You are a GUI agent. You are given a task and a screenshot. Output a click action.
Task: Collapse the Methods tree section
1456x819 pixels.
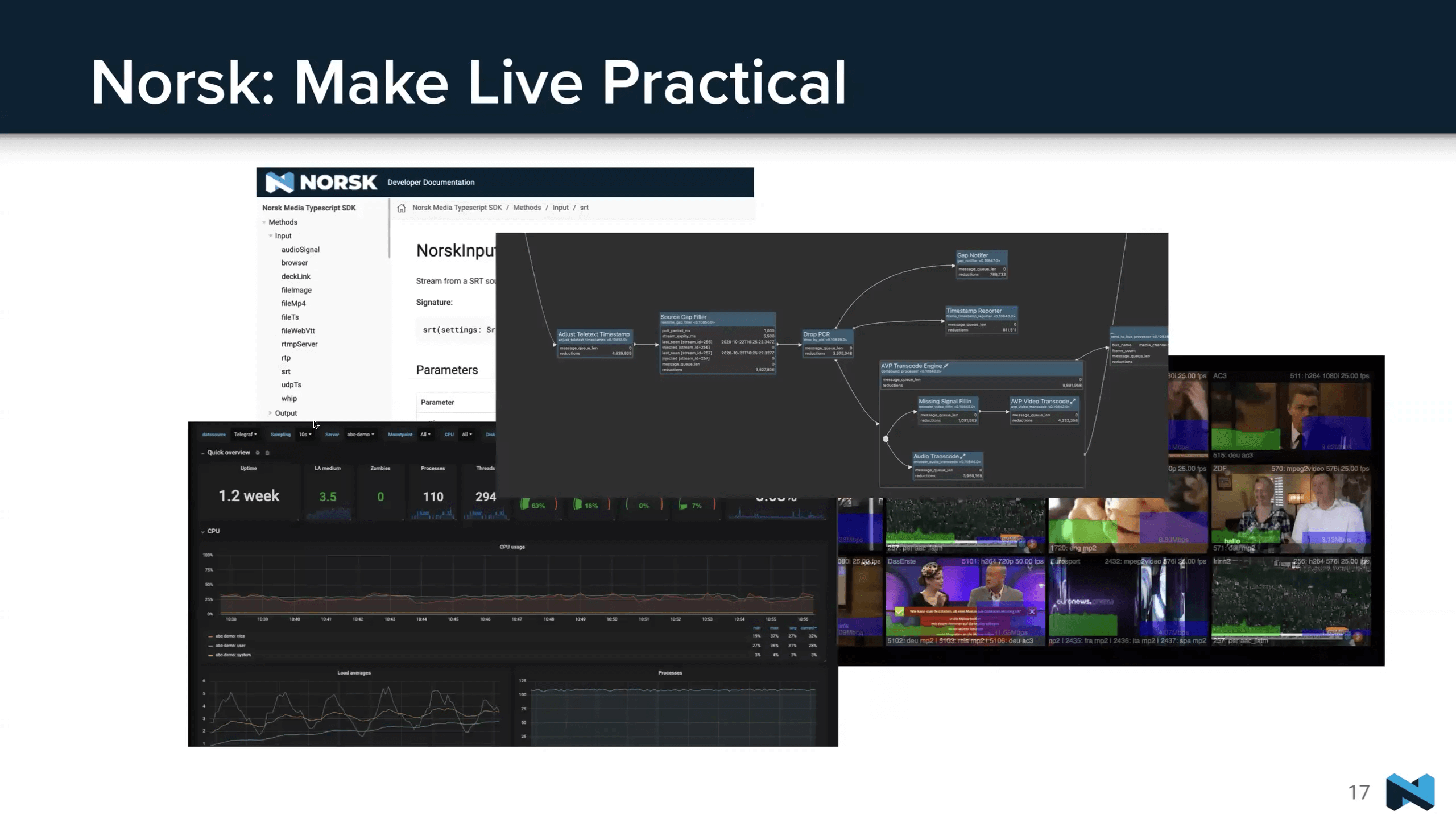tap(264, 222)
